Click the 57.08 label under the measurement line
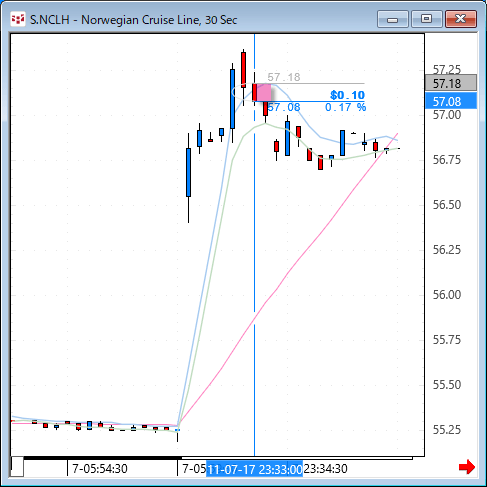 pyautogui.click(x=284, y=107)
